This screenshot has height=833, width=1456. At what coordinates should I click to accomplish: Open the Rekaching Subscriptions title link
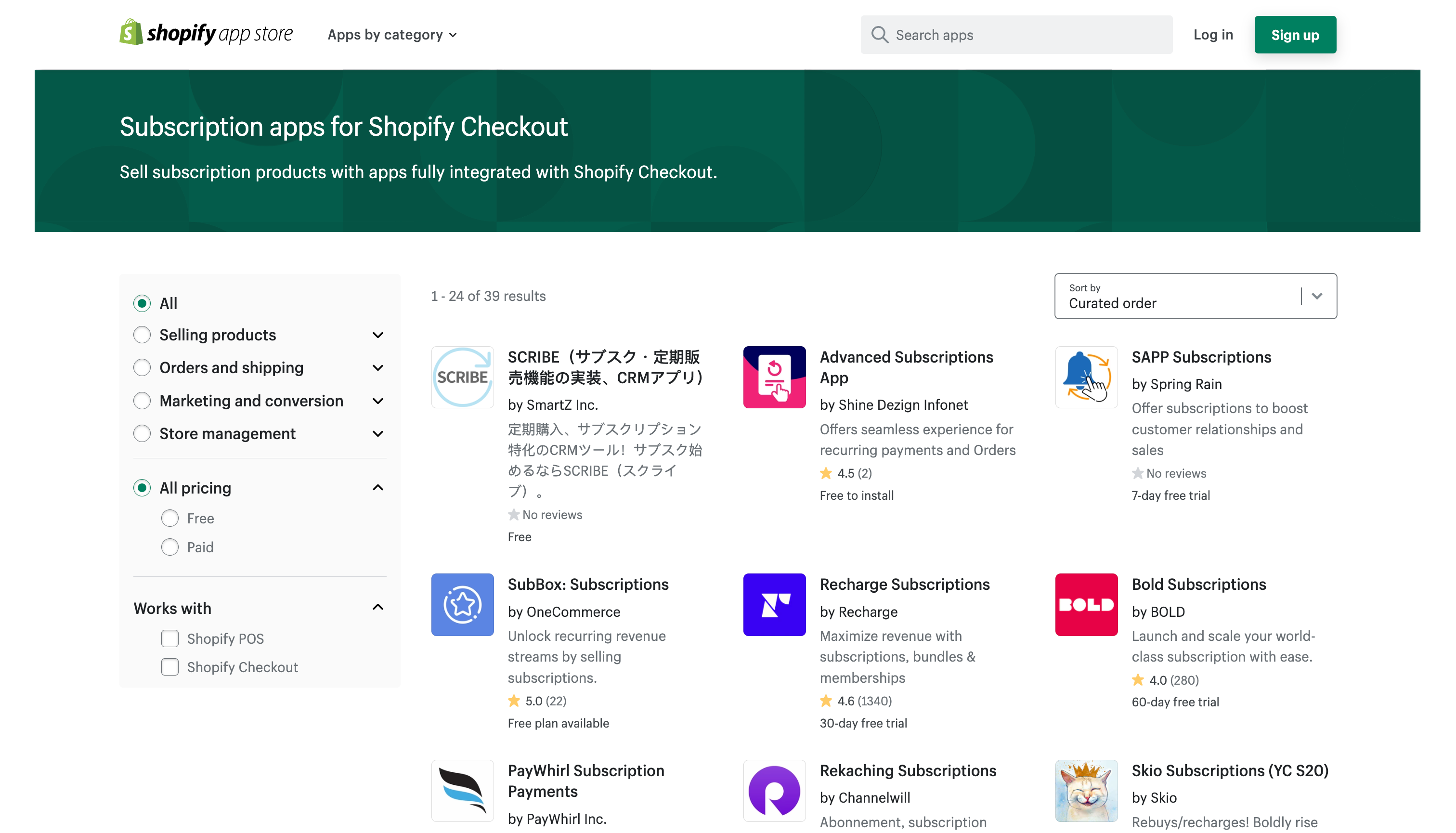click(x=908, y=770)
